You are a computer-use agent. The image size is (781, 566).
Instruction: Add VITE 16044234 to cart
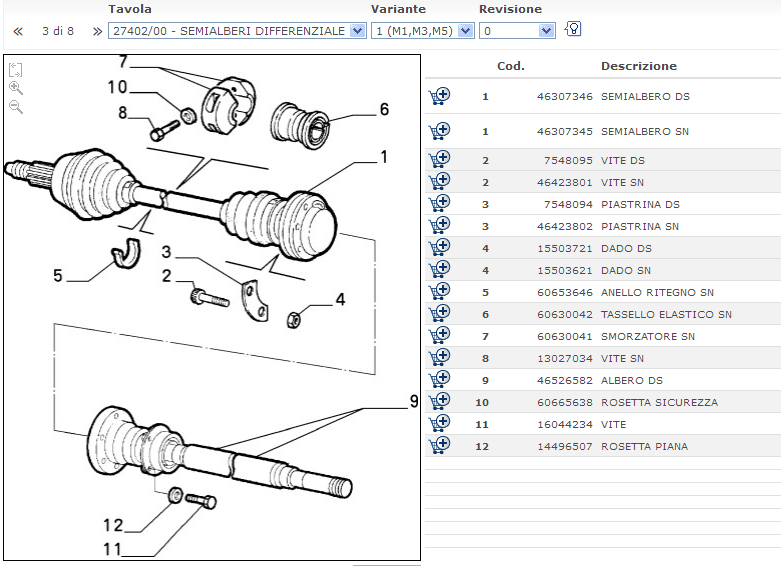tap(439, 424)
